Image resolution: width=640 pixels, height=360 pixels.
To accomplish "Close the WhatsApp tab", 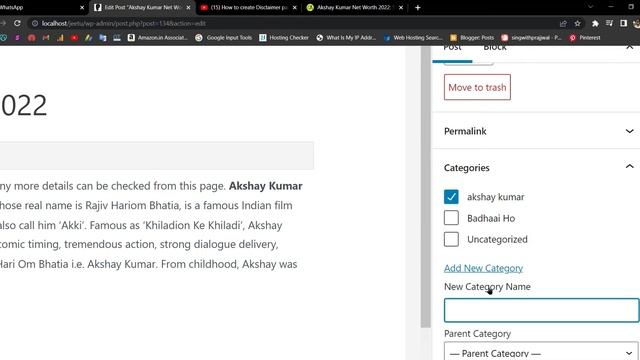I will point(82,7).
